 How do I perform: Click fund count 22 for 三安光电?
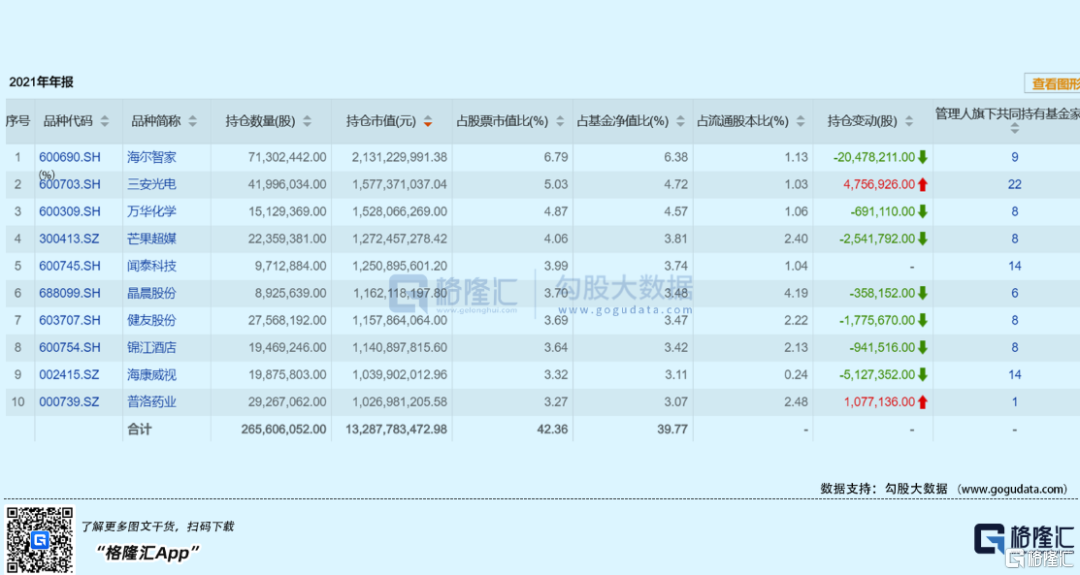coord(1015,185)
